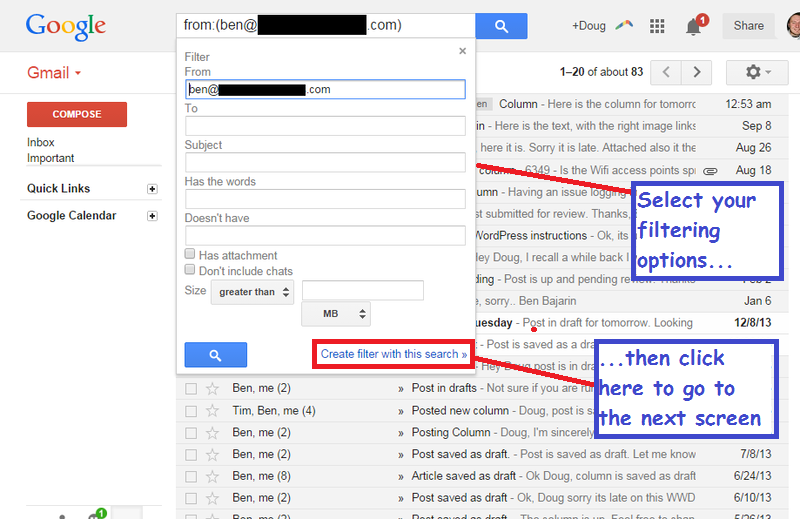Open the notifications bell icon

(x=693, y=27)
